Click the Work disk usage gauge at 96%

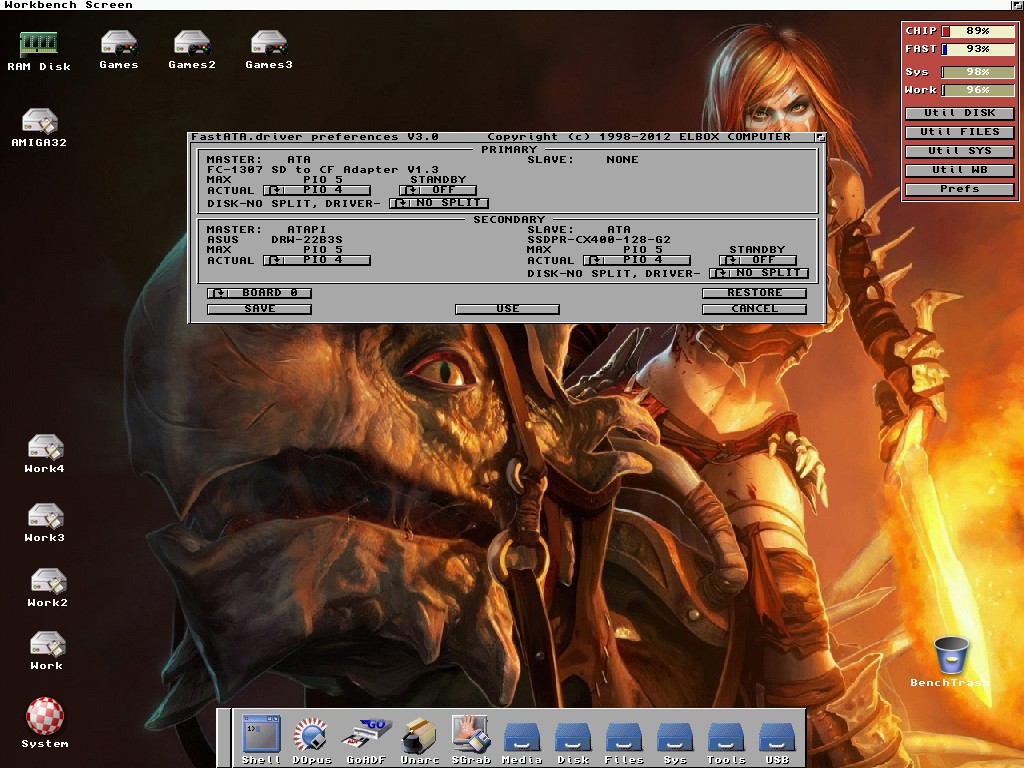pos(978,90)
